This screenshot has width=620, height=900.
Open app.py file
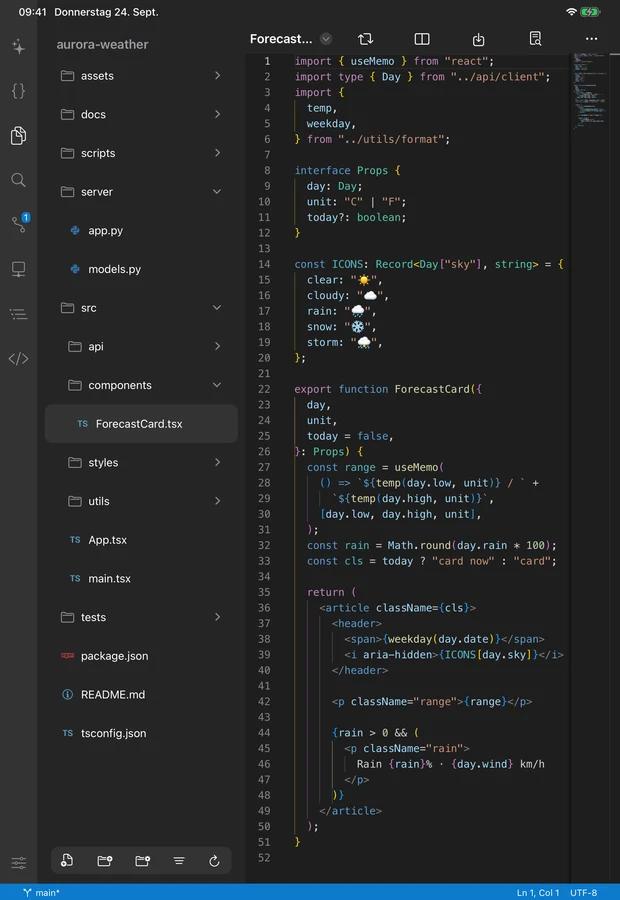141,230
